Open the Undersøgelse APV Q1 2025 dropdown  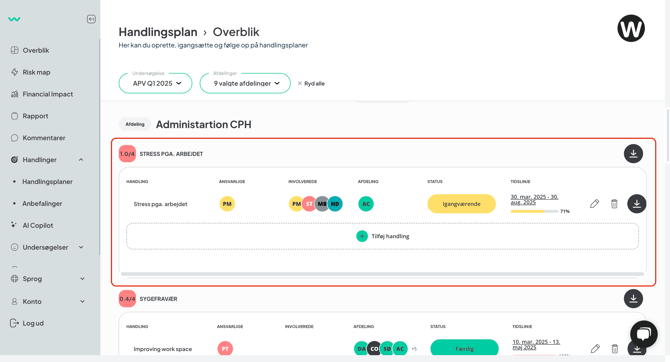156,83
